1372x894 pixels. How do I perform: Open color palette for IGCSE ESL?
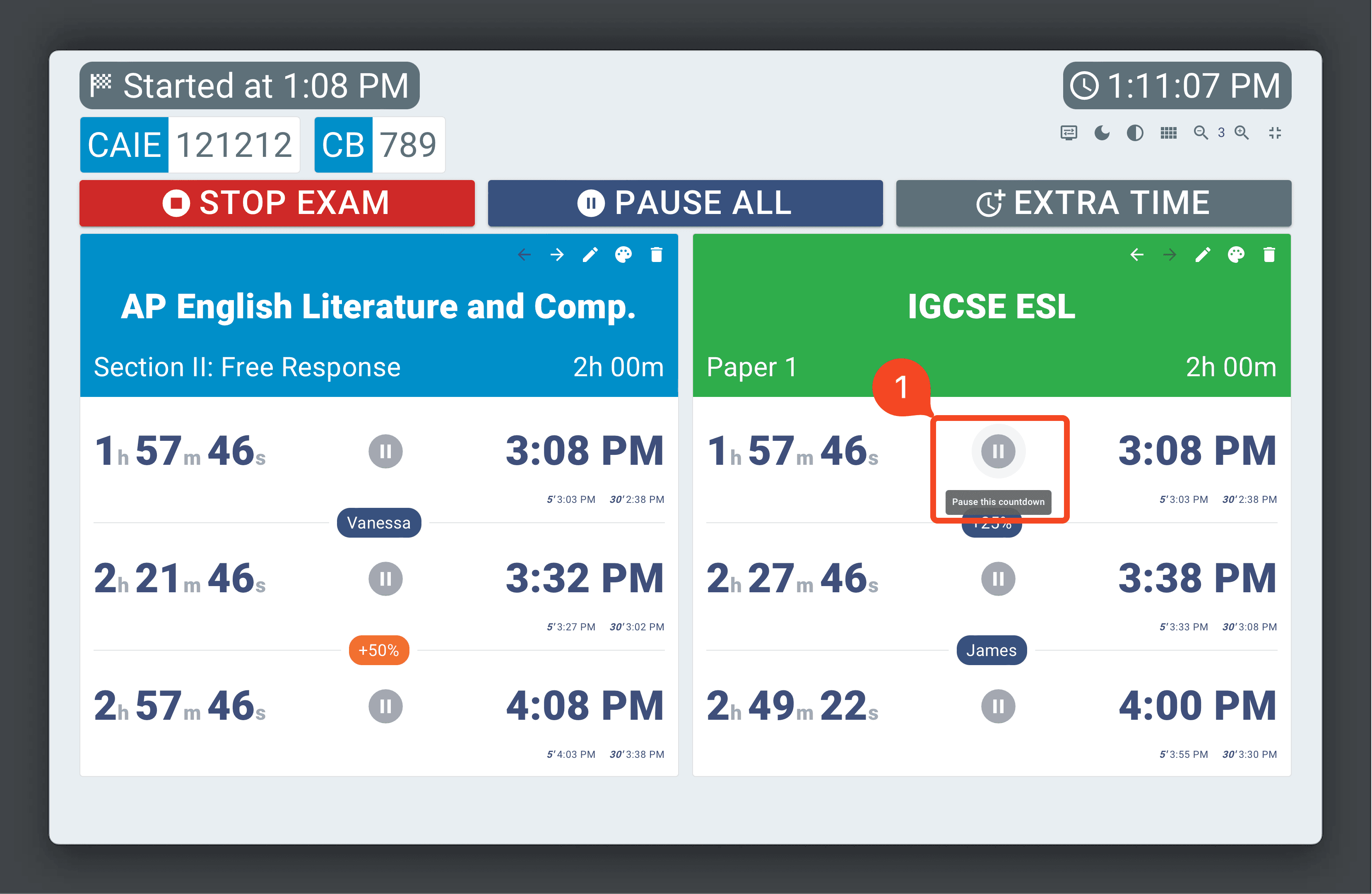pos(1235,255)
